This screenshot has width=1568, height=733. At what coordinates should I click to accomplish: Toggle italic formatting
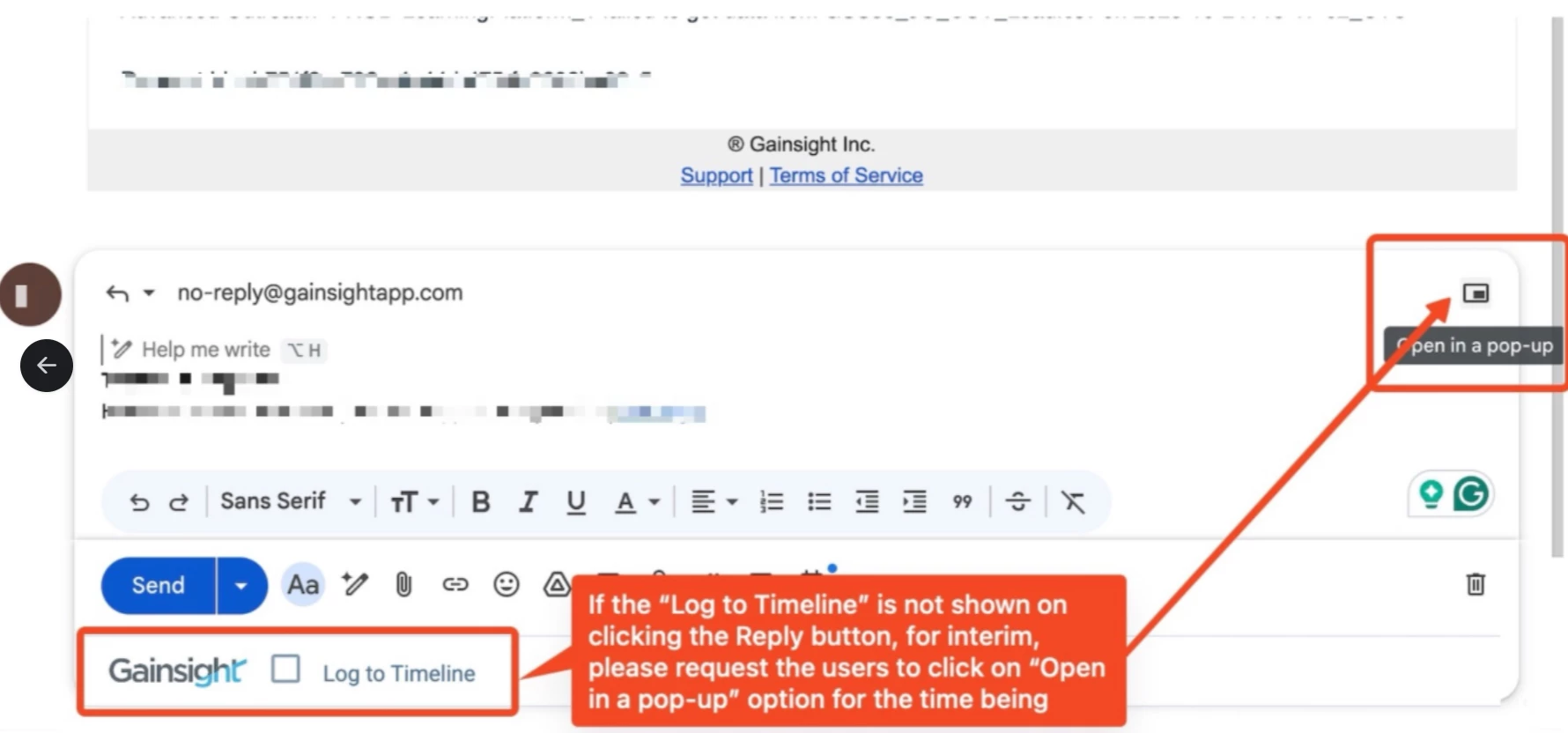click(x=529, y=502)
